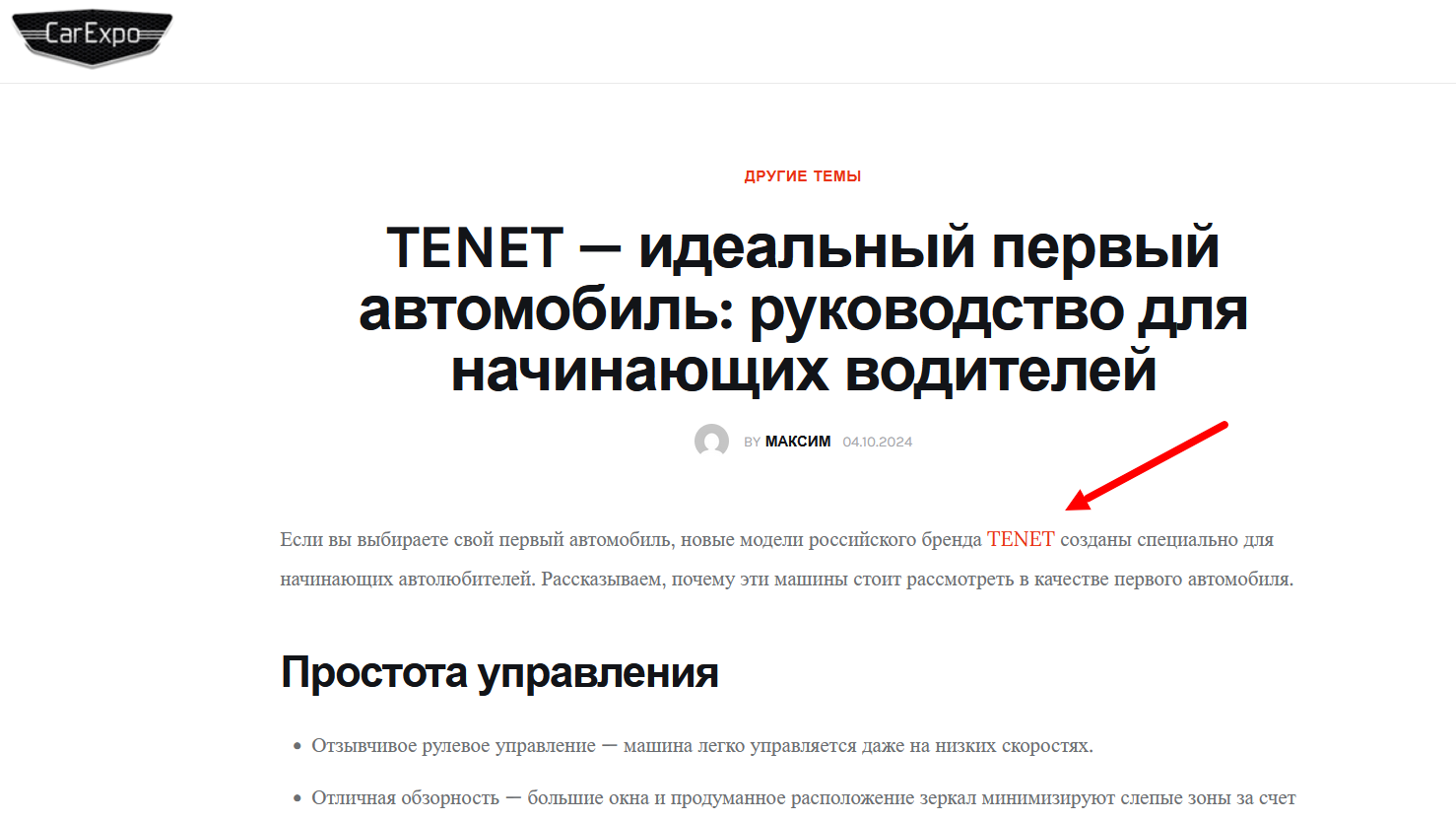Click the 'Отзывчивое рулевое управление' bullet text
This screenshot has width=1456, height=821.
click(453, 746)
